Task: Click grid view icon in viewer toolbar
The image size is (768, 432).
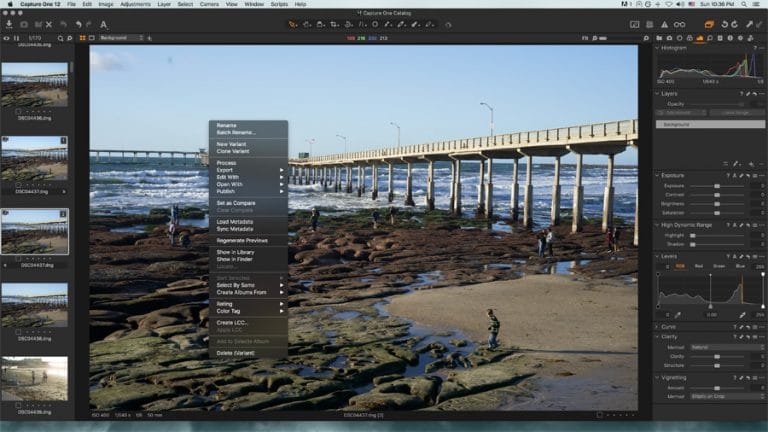Action: click(82, 38)
